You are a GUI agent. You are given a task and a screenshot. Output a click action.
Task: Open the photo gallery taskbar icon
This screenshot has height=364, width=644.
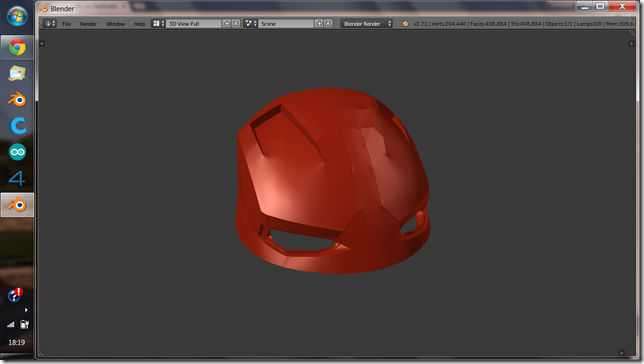click(x=17, y=74)
